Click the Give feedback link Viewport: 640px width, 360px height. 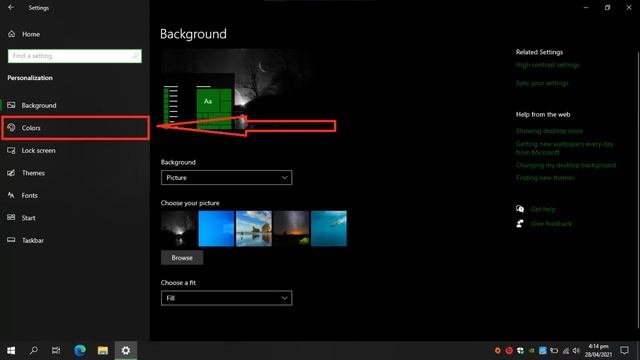point(551,224)
